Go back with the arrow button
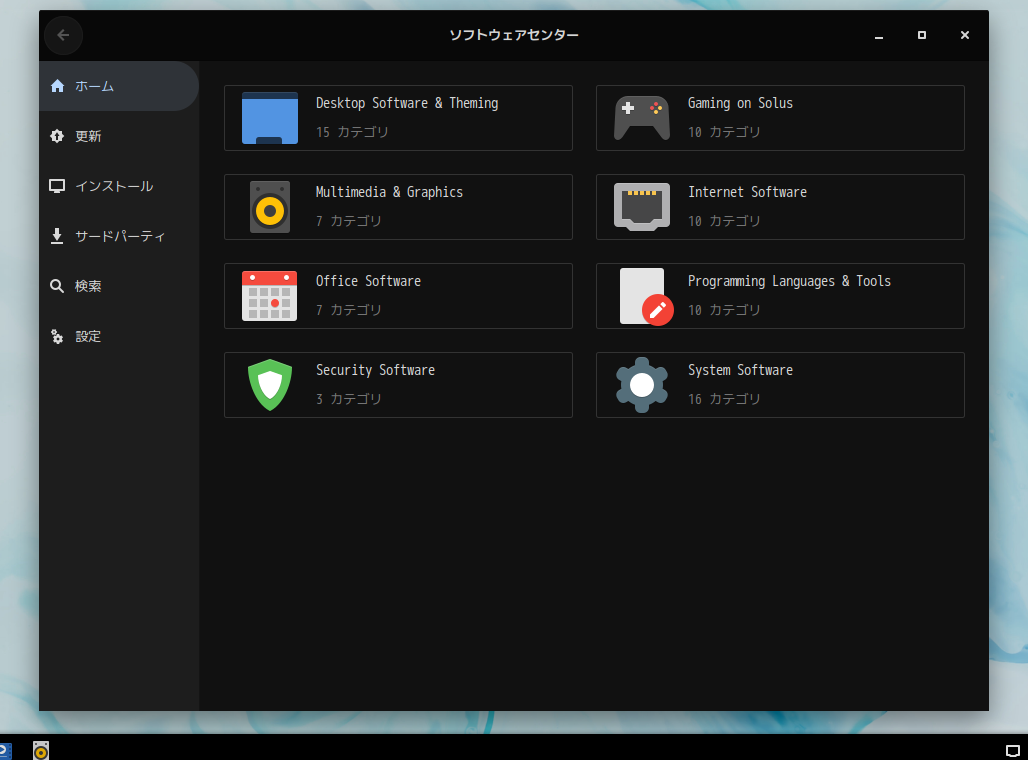1028x760 pixels. [64, 35]
